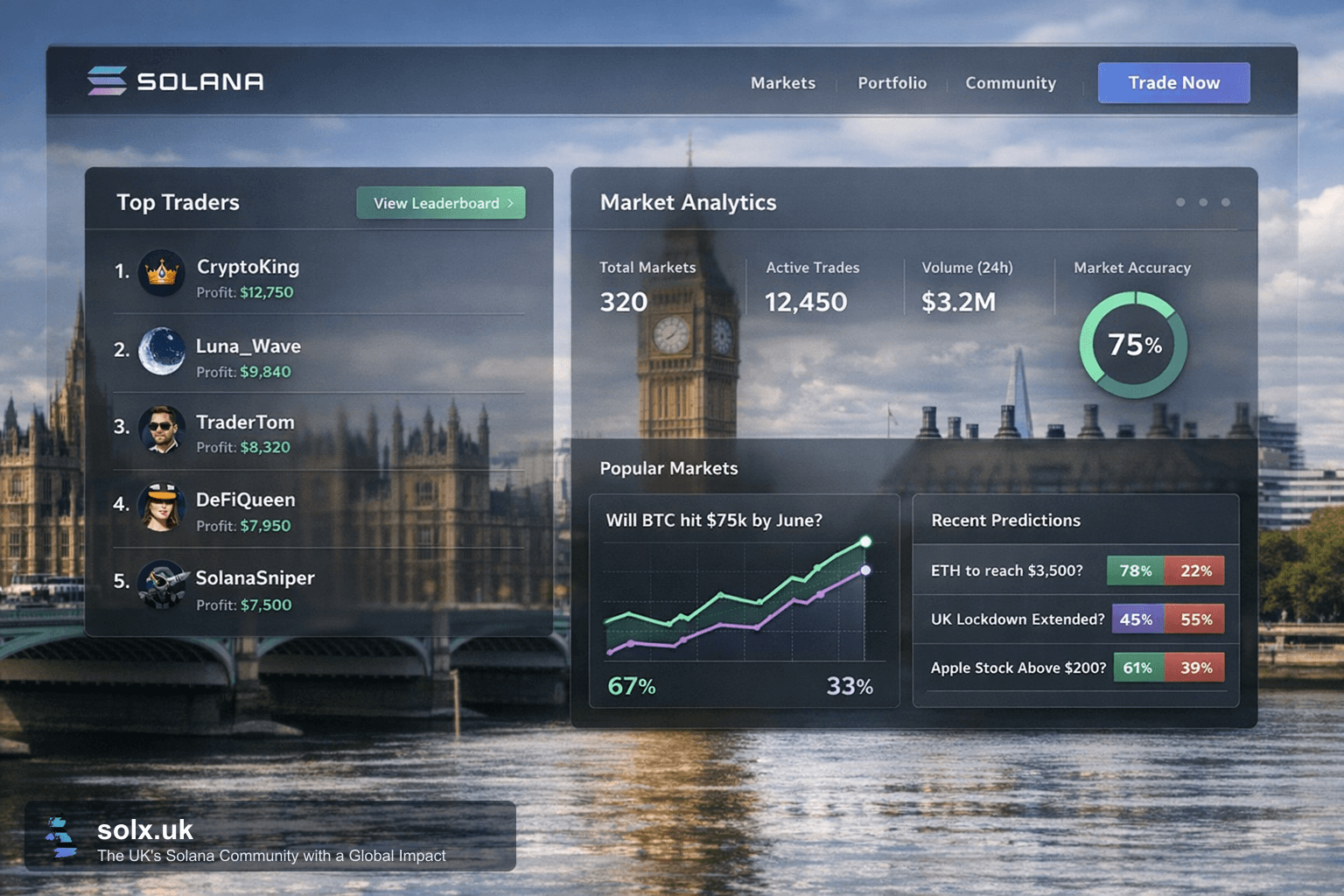Select 55% red bar for UK Lockdown
The height and width of the screenshot is (896, 1344).
(x=1194, y=619)
